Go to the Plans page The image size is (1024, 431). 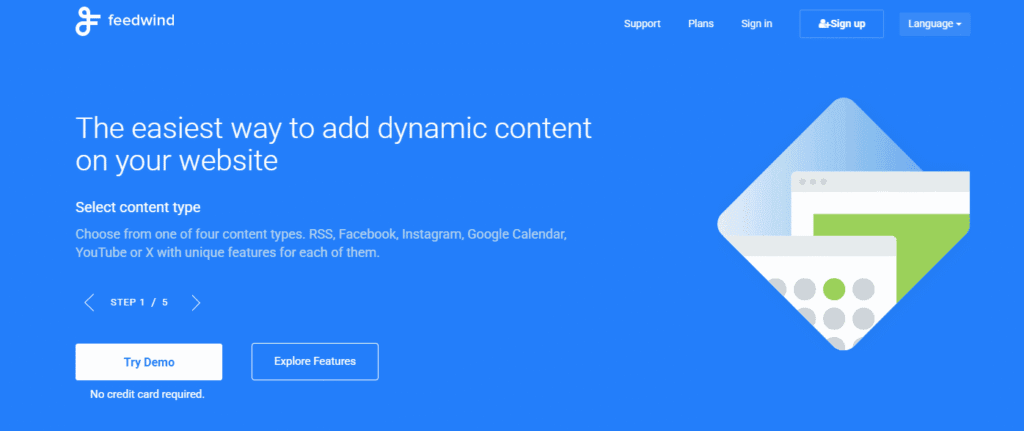[x=701, y=24]
